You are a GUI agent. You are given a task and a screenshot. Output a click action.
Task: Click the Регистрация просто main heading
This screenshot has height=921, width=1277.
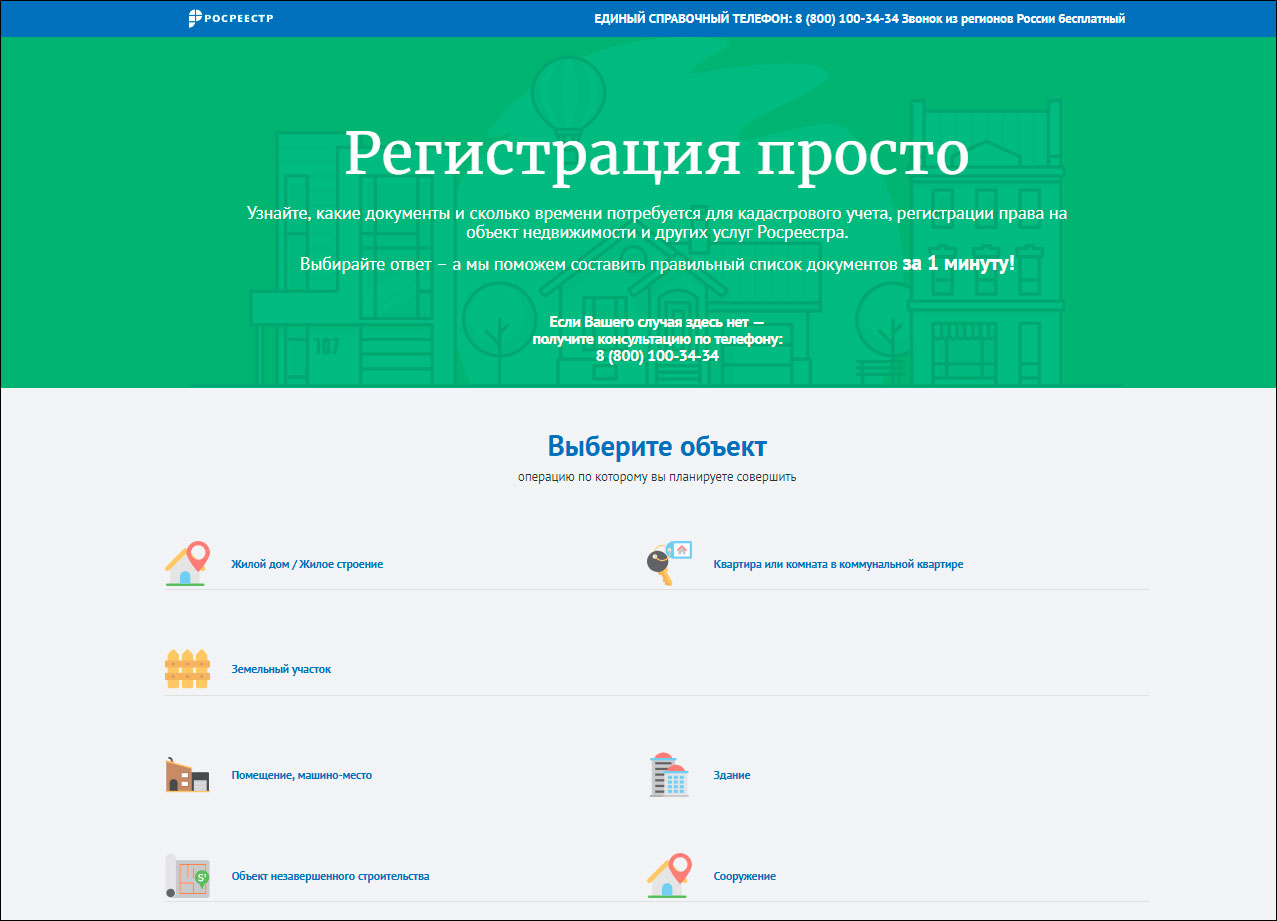[x=657, y=153]
